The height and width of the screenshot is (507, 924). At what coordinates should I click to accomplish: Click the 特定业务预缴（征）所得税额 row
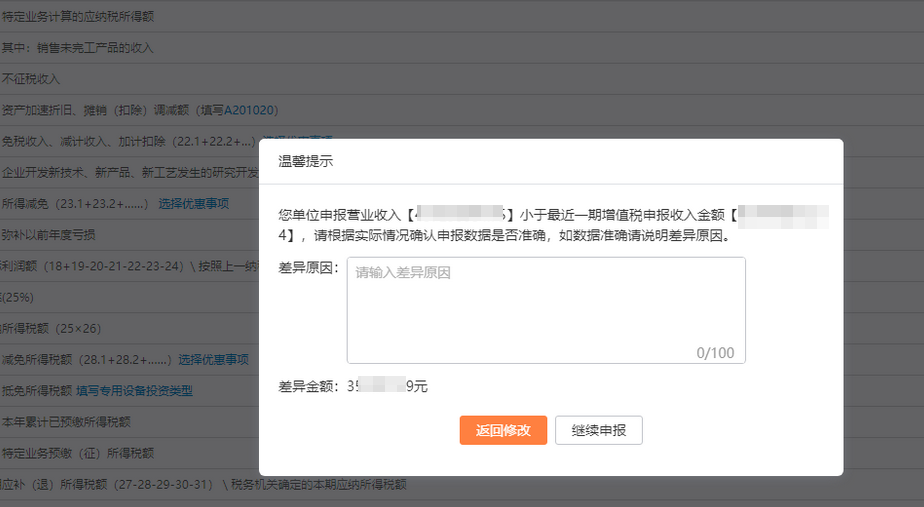point(78,453)
